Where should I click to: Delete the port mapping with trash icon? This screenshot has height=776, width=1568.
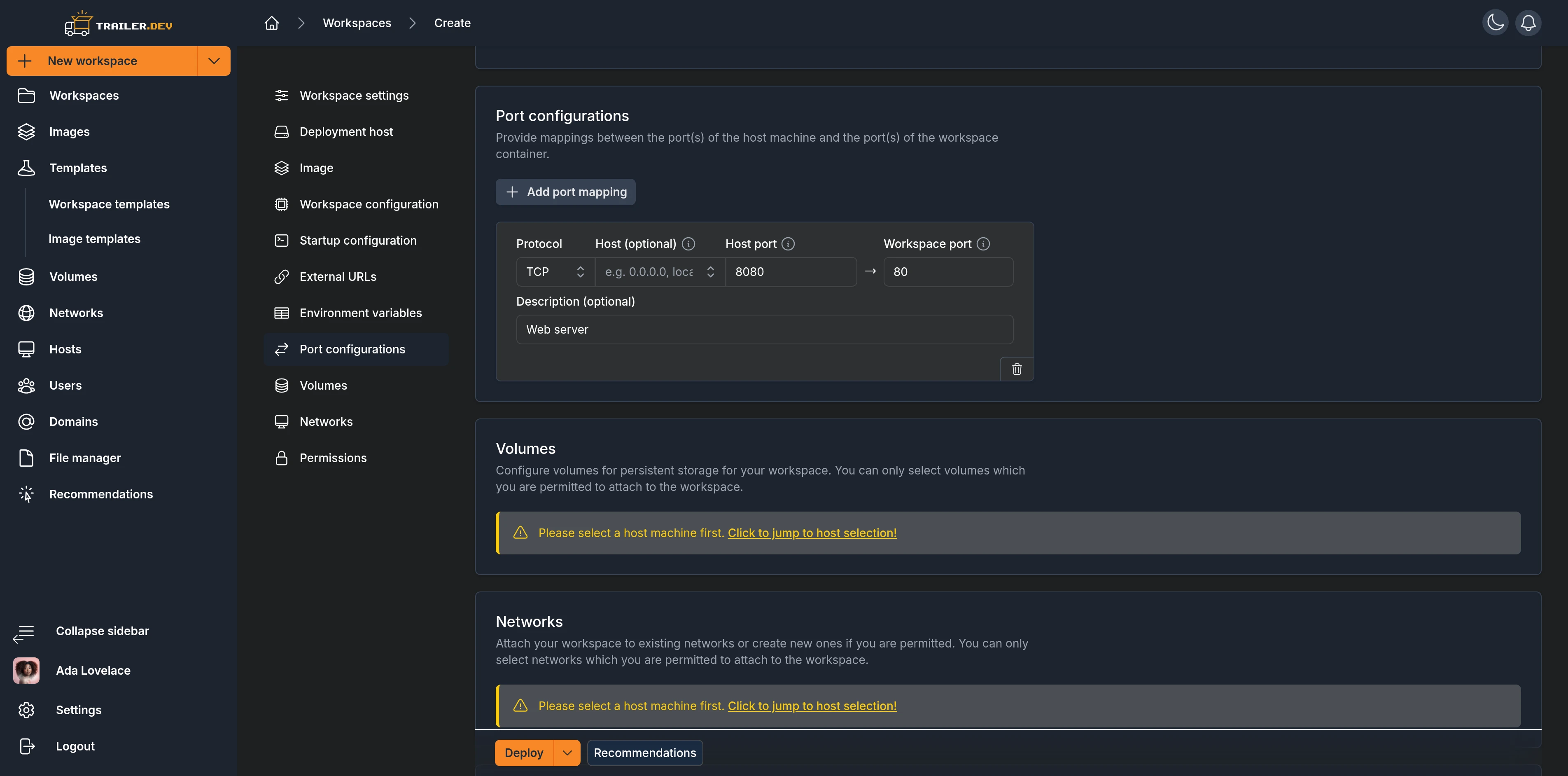click(1017, 369)
